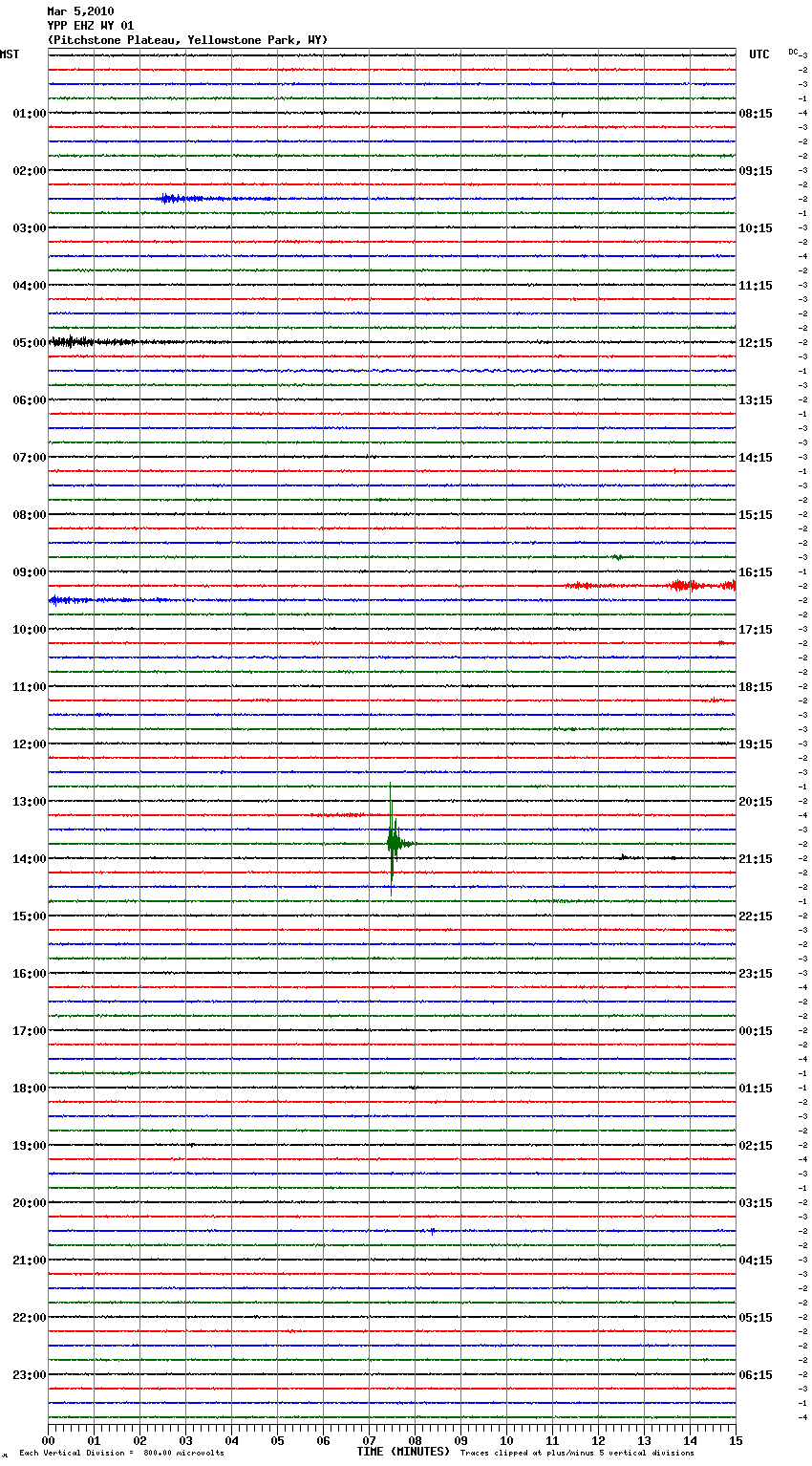Click the DC offset column header
The height and width of the screenshot is (1466, 812).
click(793, 52)
